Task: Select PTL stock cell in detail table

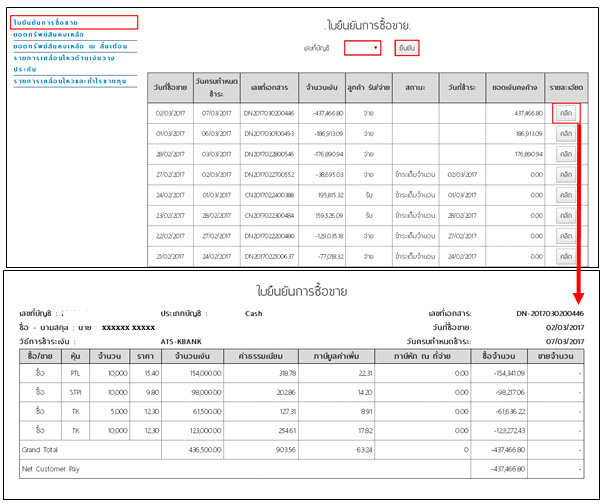Action: click(75, 373)
